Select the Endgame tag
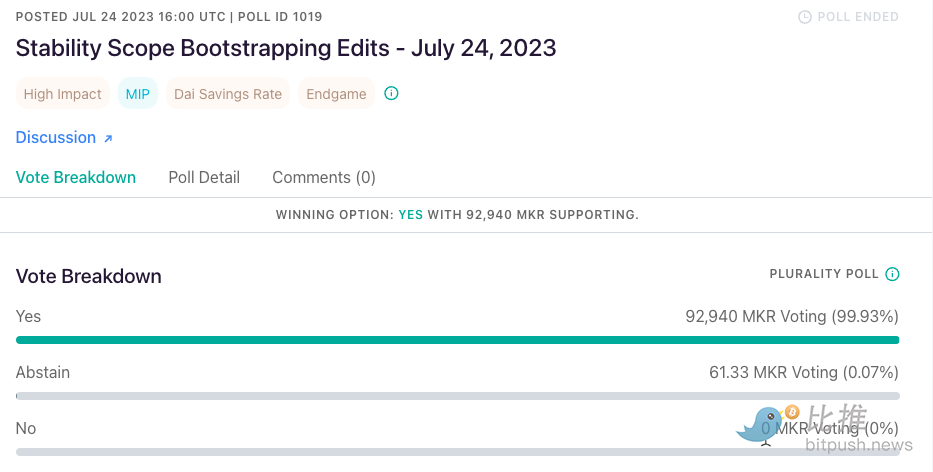933x472 pixels. 336,93
